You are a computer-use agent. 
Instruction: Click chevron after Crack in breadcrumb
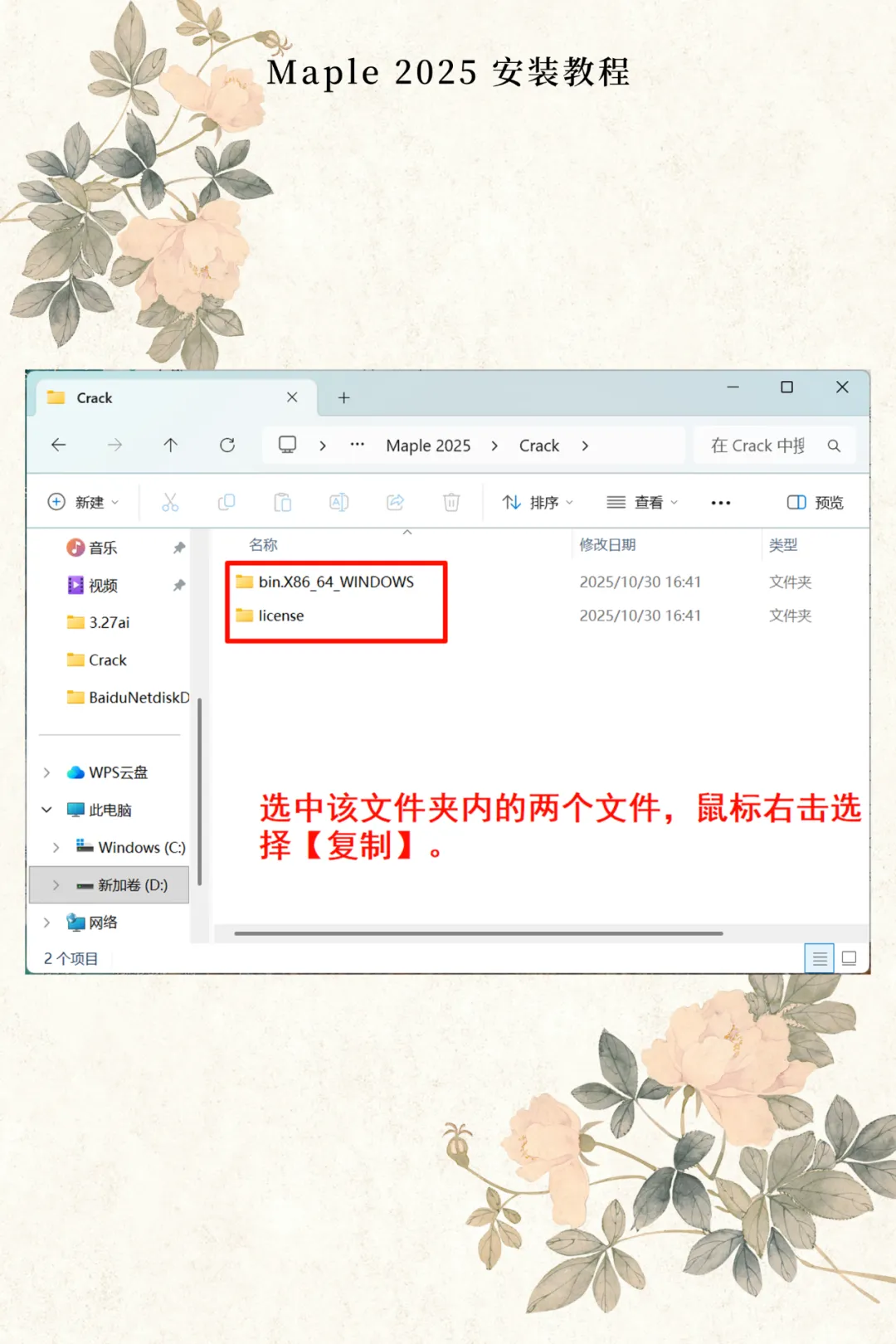click(585, 446)
